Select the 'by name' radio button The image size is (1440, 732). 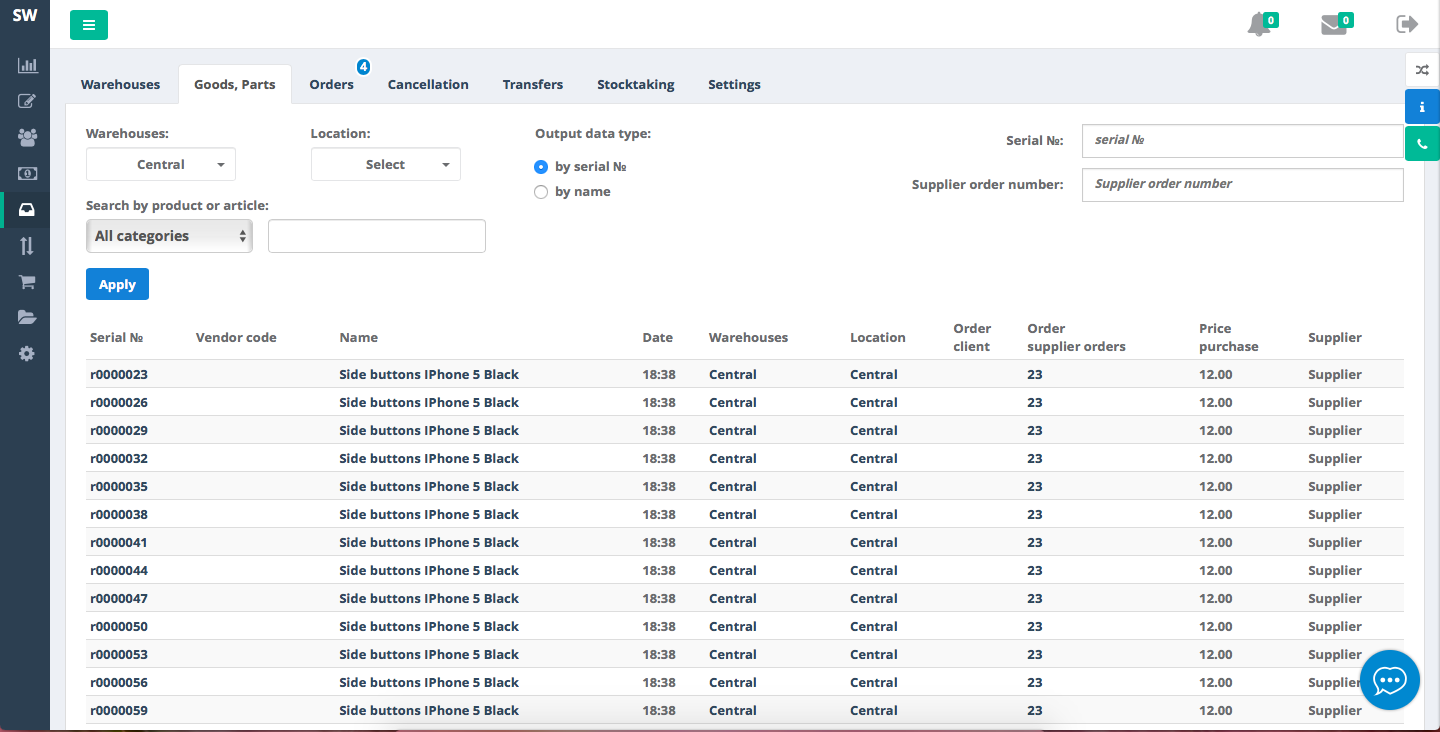[541, 192]
